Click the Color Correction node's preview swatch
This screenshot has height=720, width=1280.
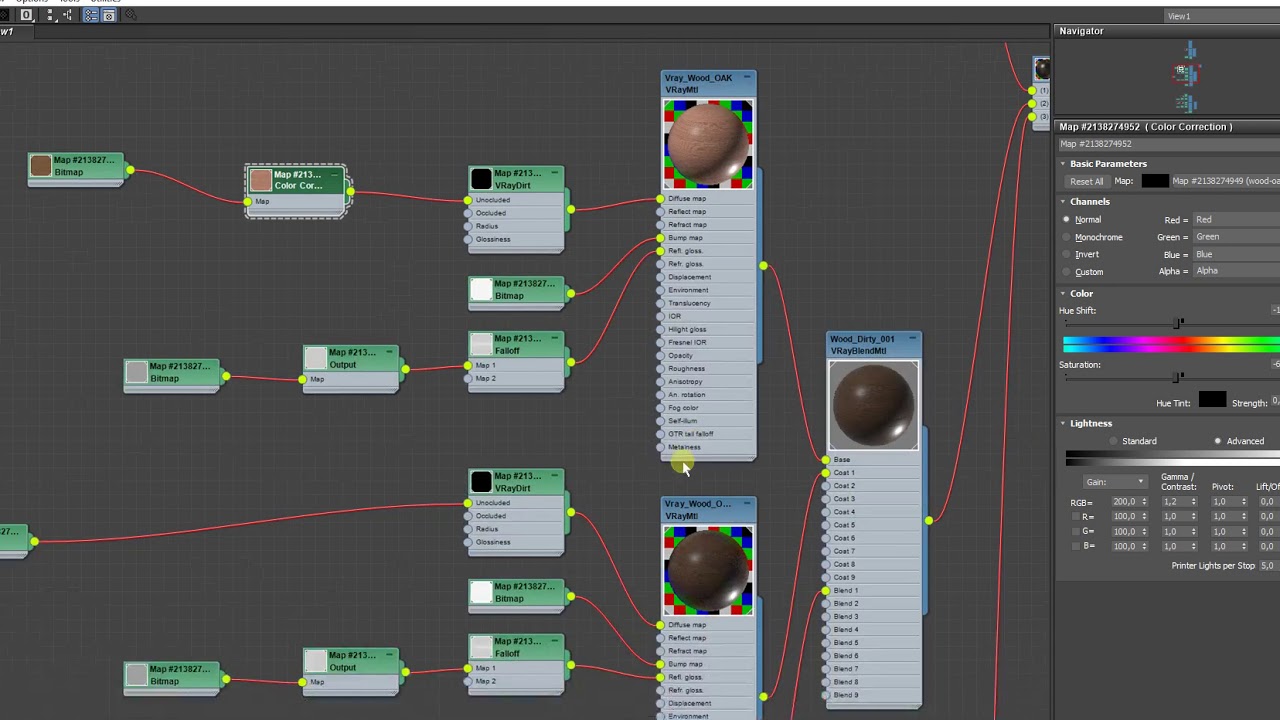261,180
